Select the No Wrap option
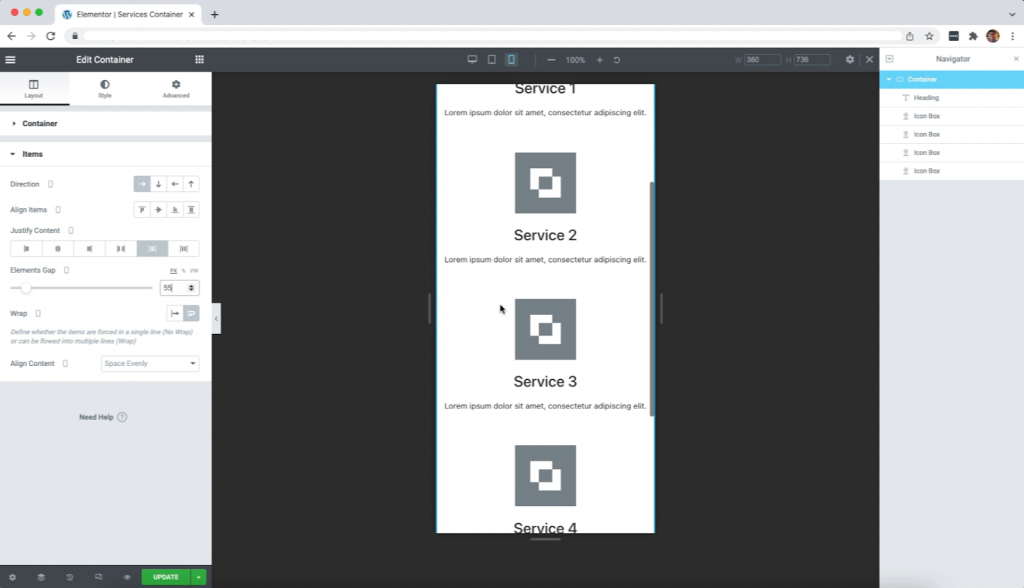 click(x=175, y=313)
